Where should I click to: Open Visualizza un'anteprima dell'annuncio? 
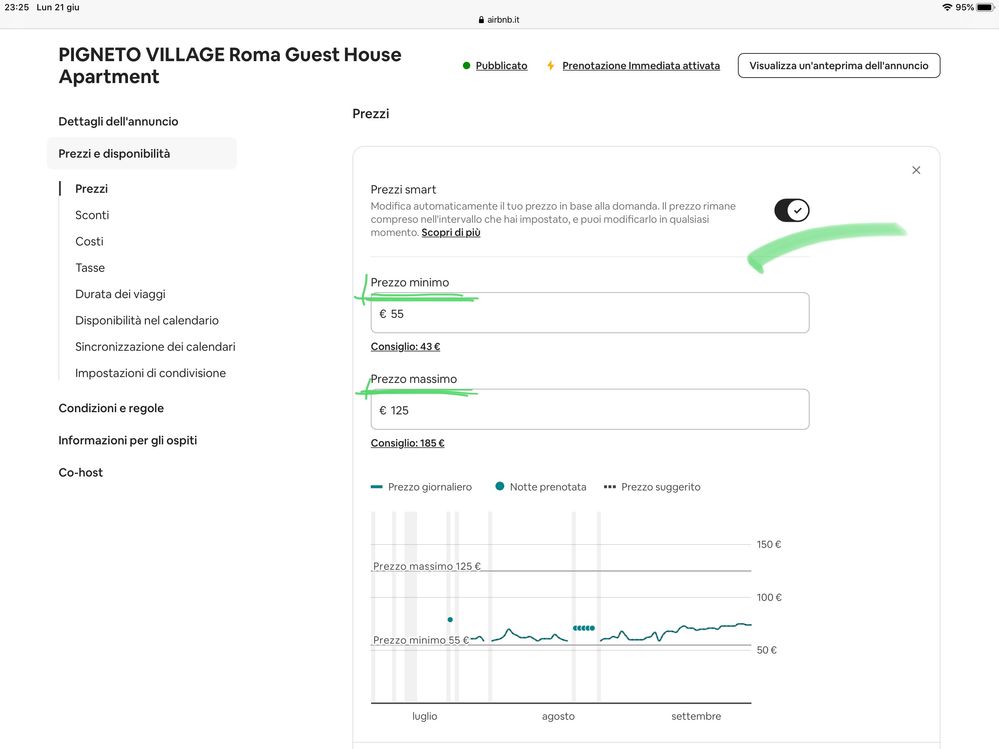(x=838, y=66)
